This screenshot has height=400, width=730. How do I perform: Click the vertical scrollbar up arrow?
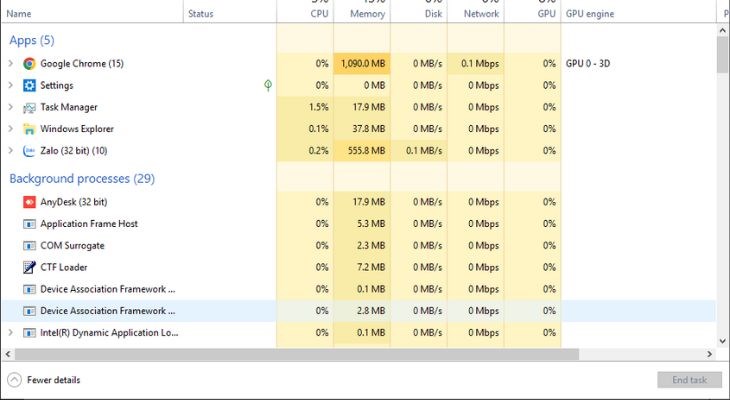point(722,30)
